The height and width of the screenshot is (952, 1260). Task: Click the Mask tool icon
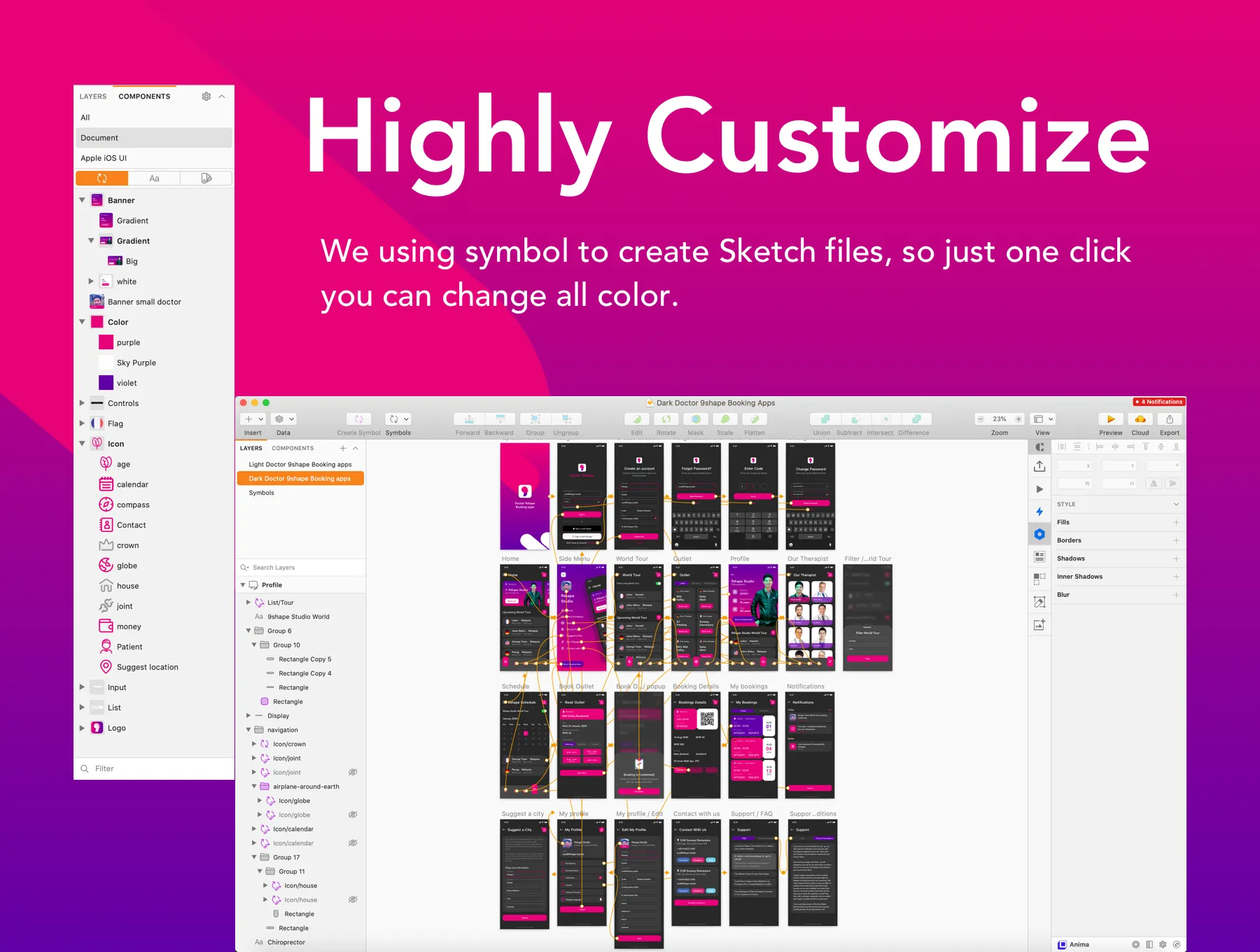coord(696,419)
